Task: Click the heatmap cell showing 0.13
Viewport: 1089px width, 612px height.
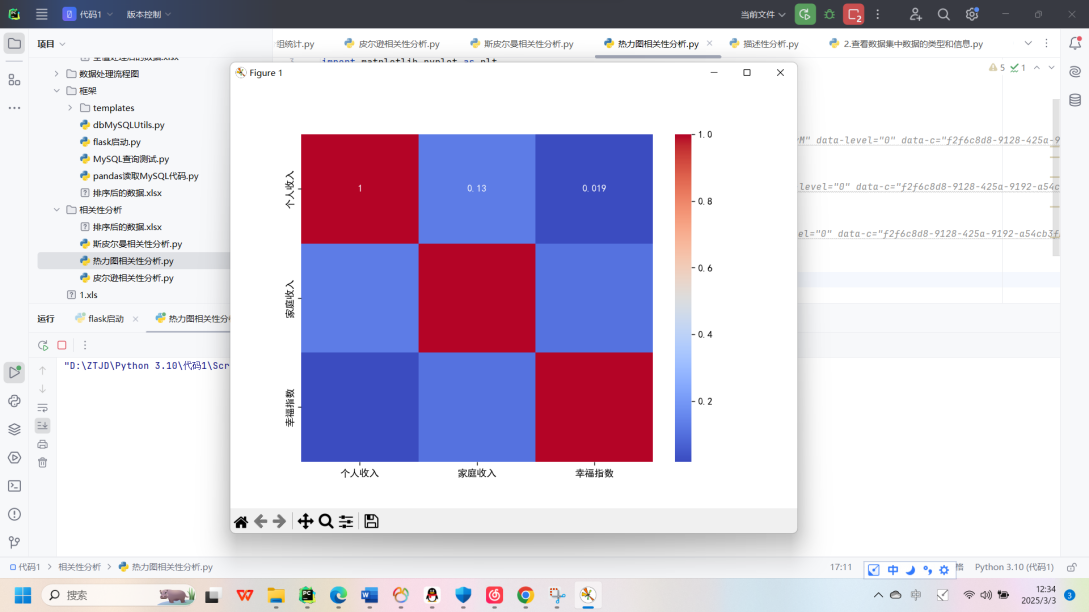Action: (x=477, y=188)
